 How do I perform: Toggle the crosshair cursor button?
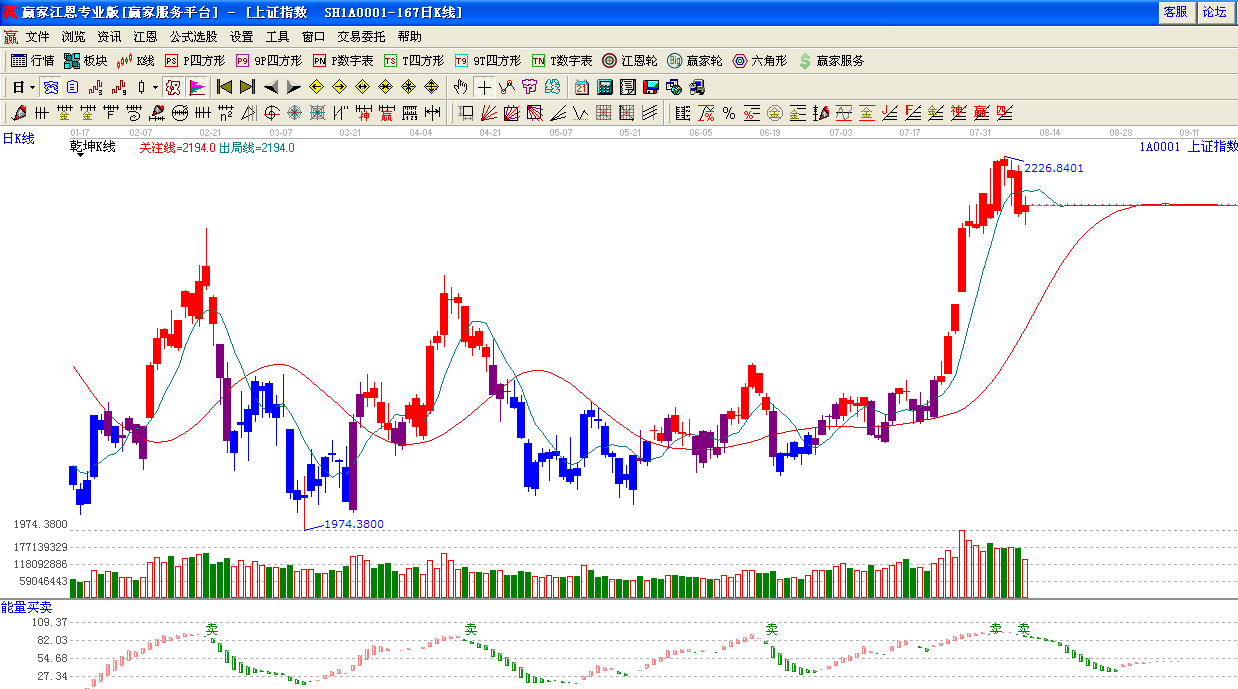tap(484, 87)
